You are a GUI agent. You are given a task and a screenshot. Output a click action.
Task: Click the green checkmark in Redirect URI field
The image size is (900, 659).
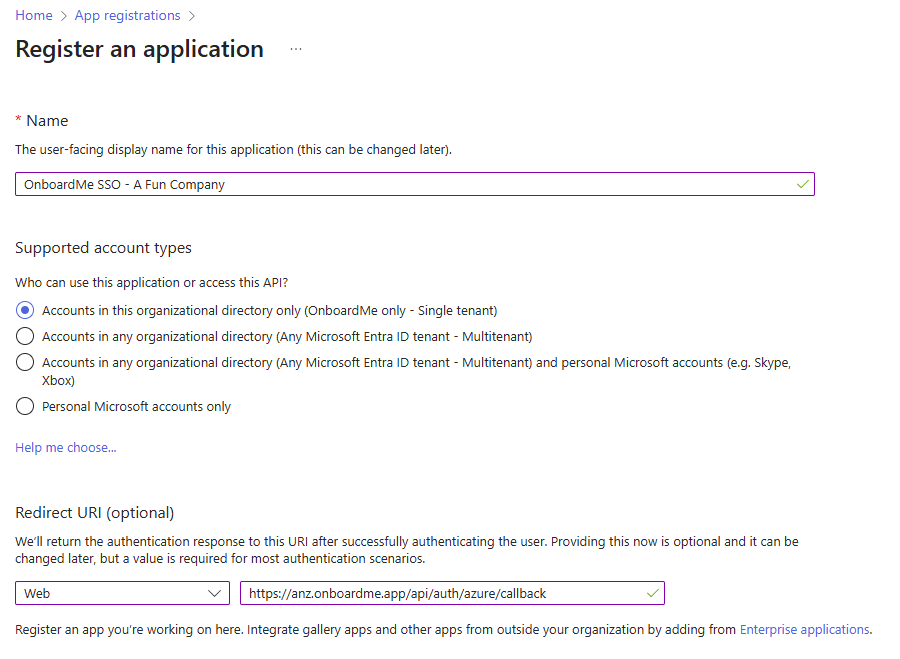[x=652, y=593]
